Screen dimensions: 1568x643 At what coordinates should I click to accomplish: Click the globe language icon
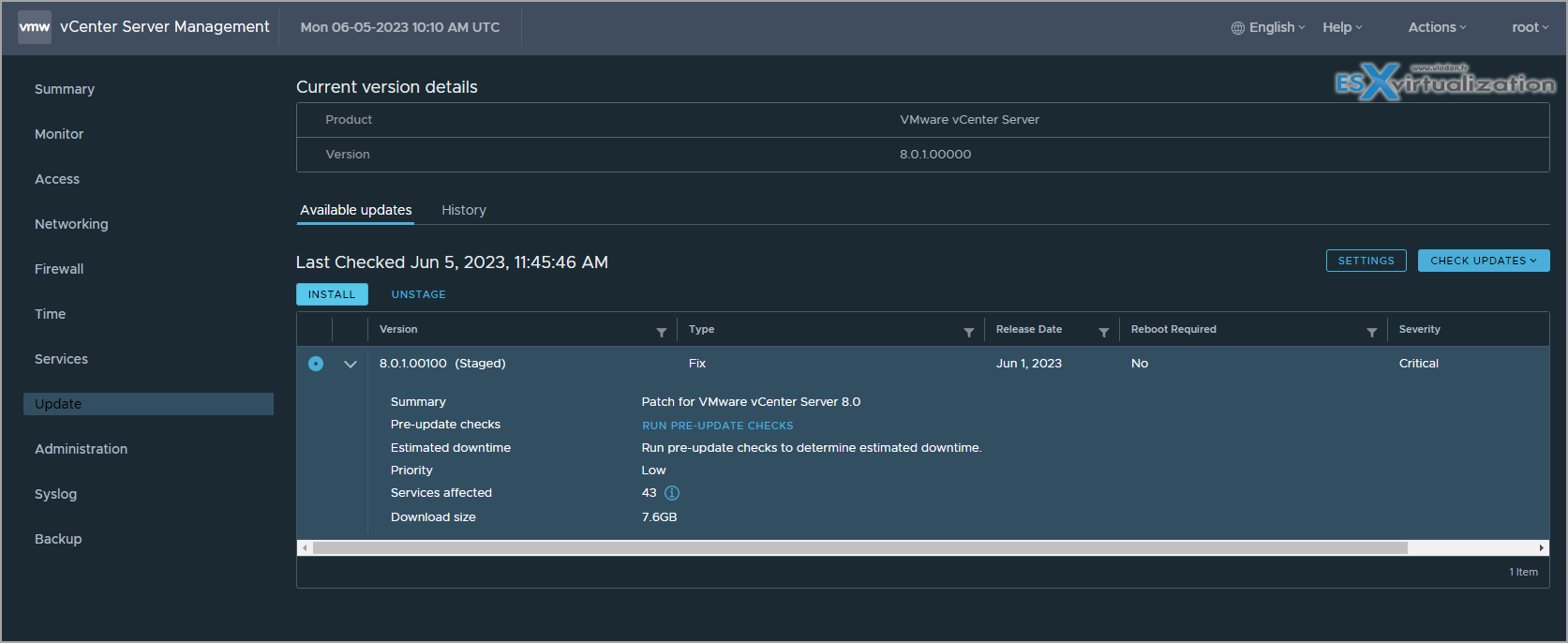point(1238,28)
